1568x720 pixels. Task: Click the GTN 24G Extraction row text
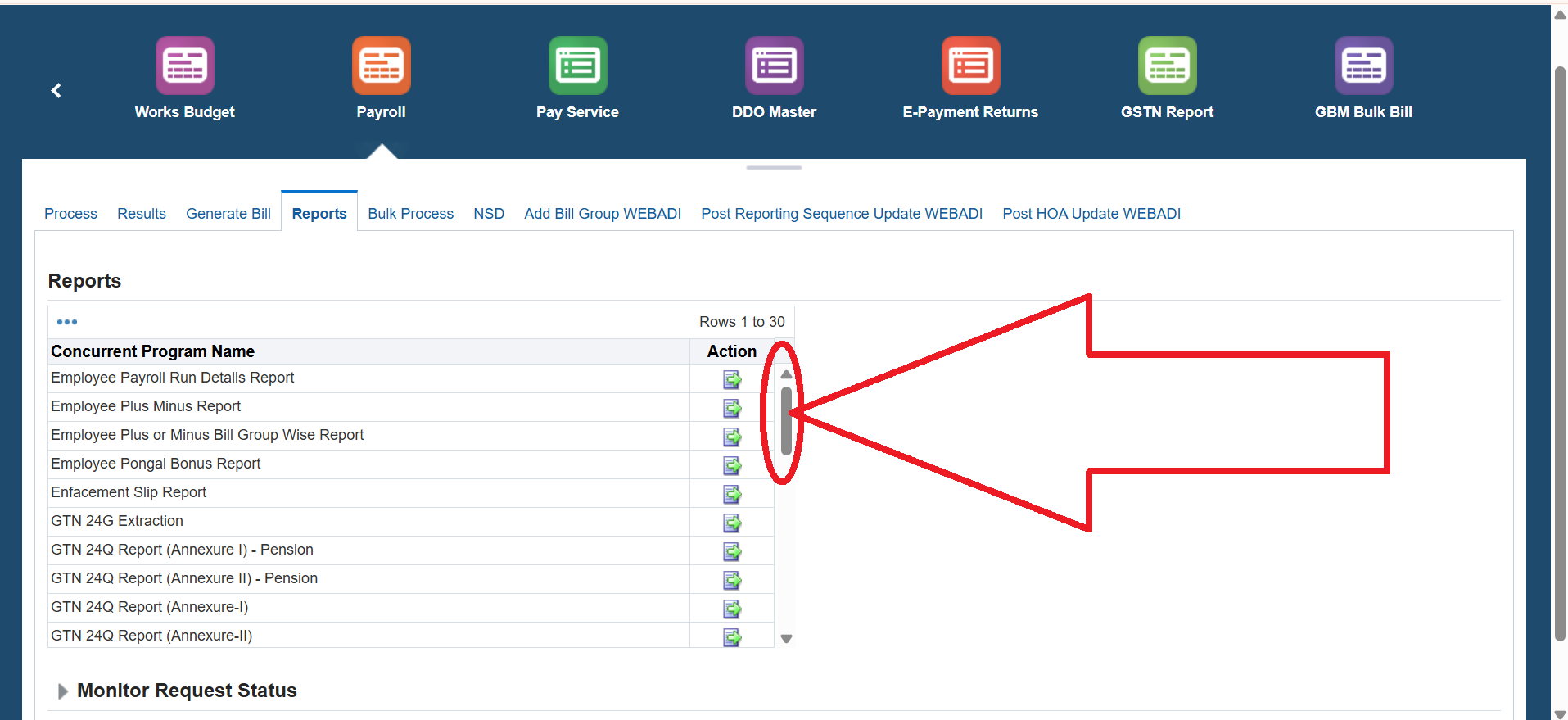[x=117, y=521]
